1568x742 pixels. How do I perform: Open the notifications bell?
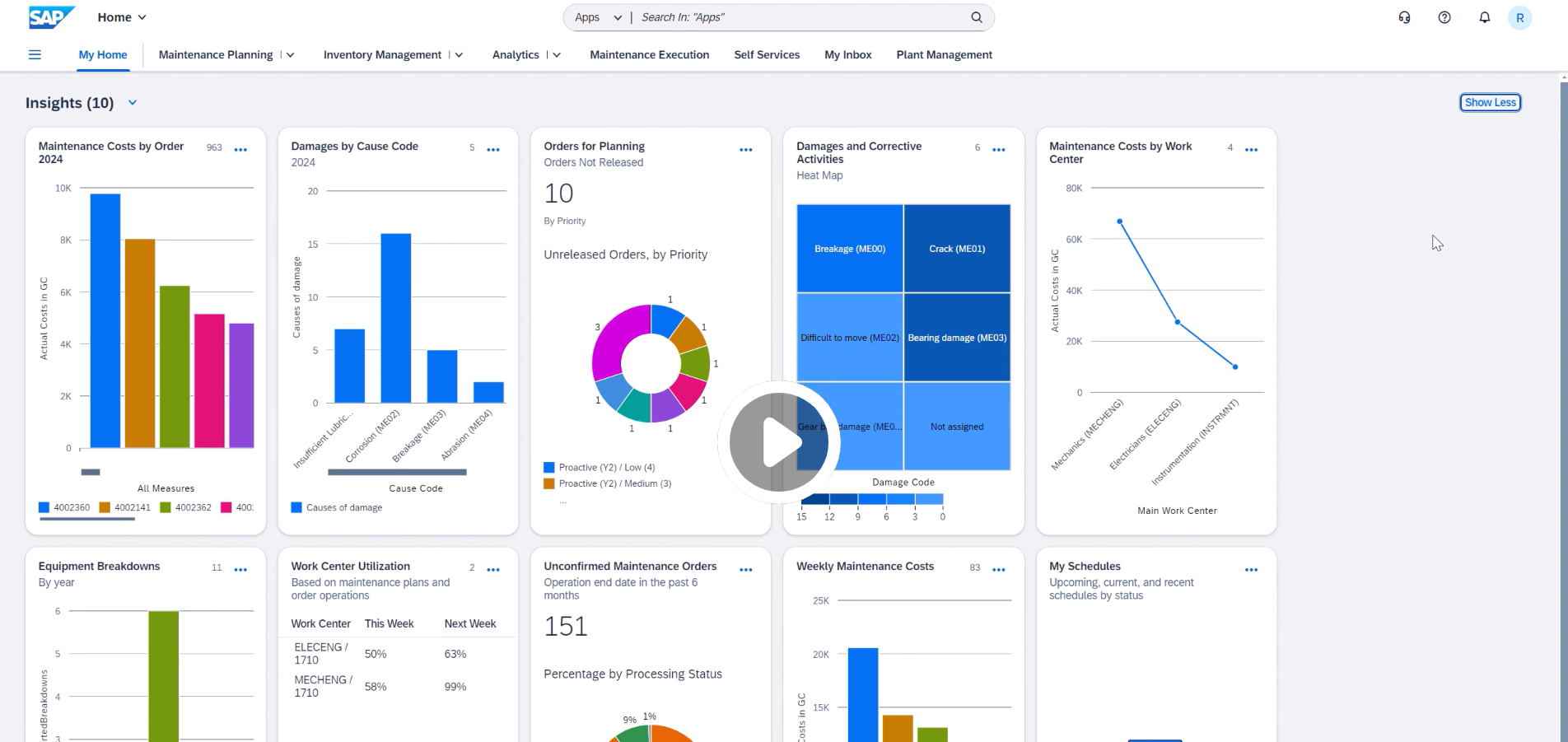click(x=1485, y=17)
